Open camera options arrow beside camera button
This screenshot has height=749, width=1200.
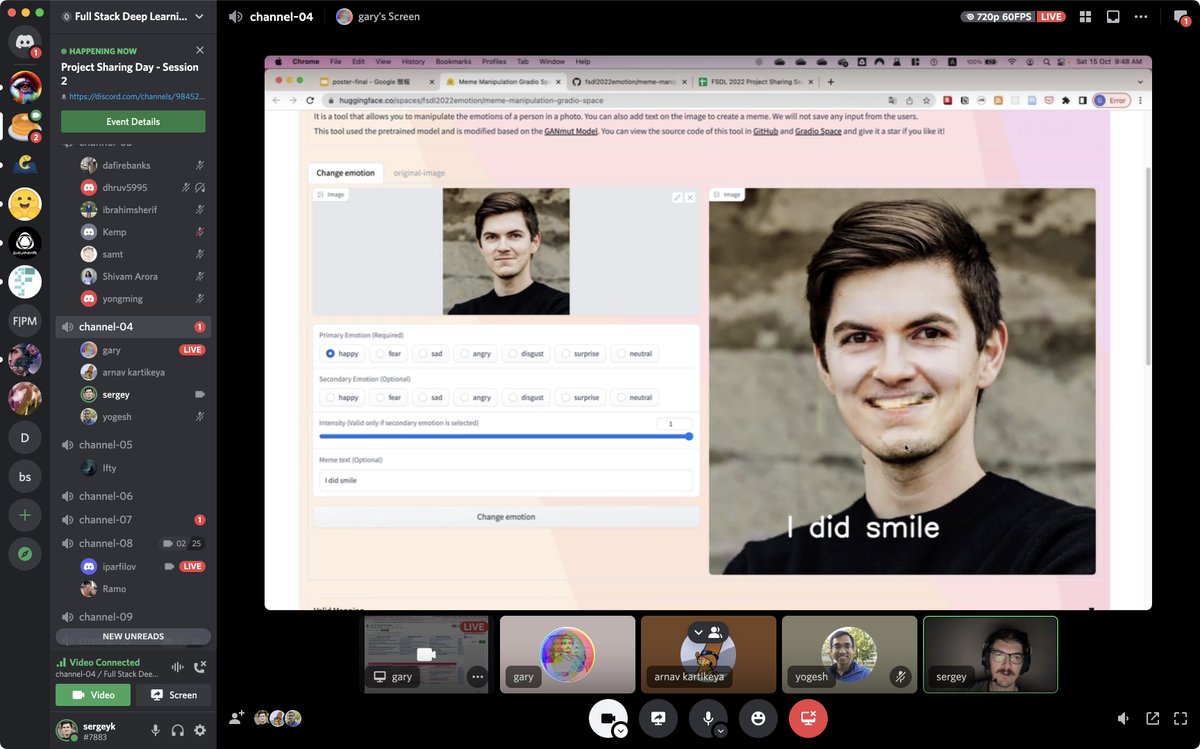(621, 731)
